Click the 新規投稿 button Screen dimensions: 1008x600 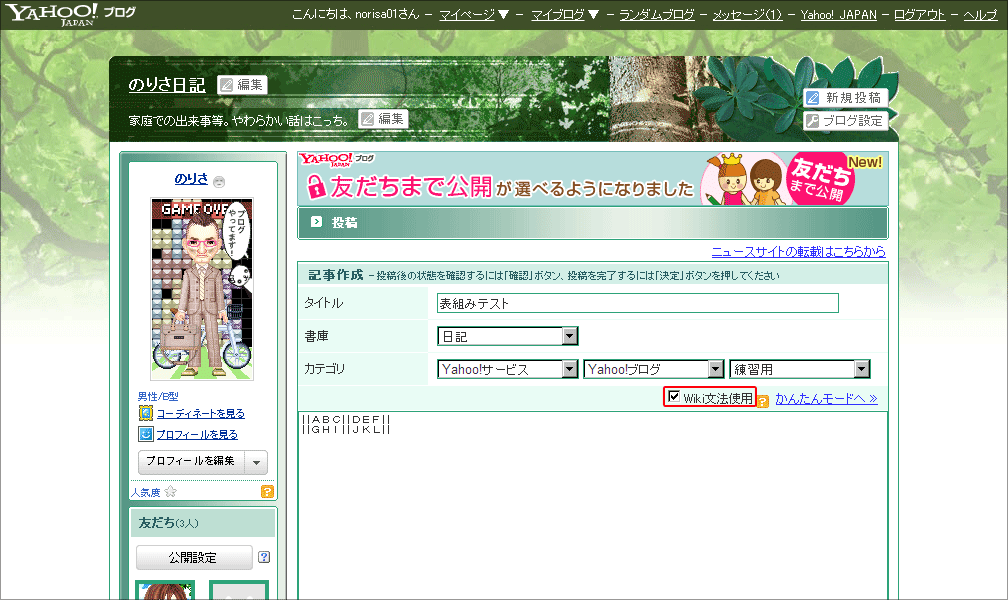click(x=845, y=98)
